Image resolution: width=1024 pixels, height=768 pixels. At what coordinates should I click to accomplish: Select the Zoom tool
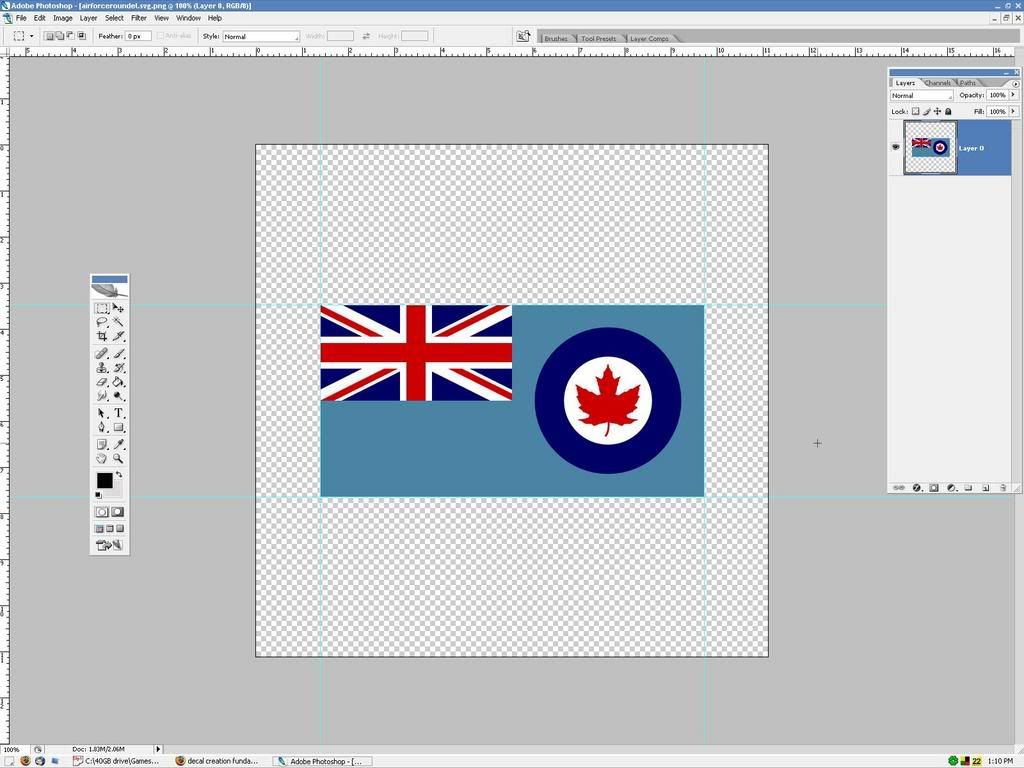118,459
